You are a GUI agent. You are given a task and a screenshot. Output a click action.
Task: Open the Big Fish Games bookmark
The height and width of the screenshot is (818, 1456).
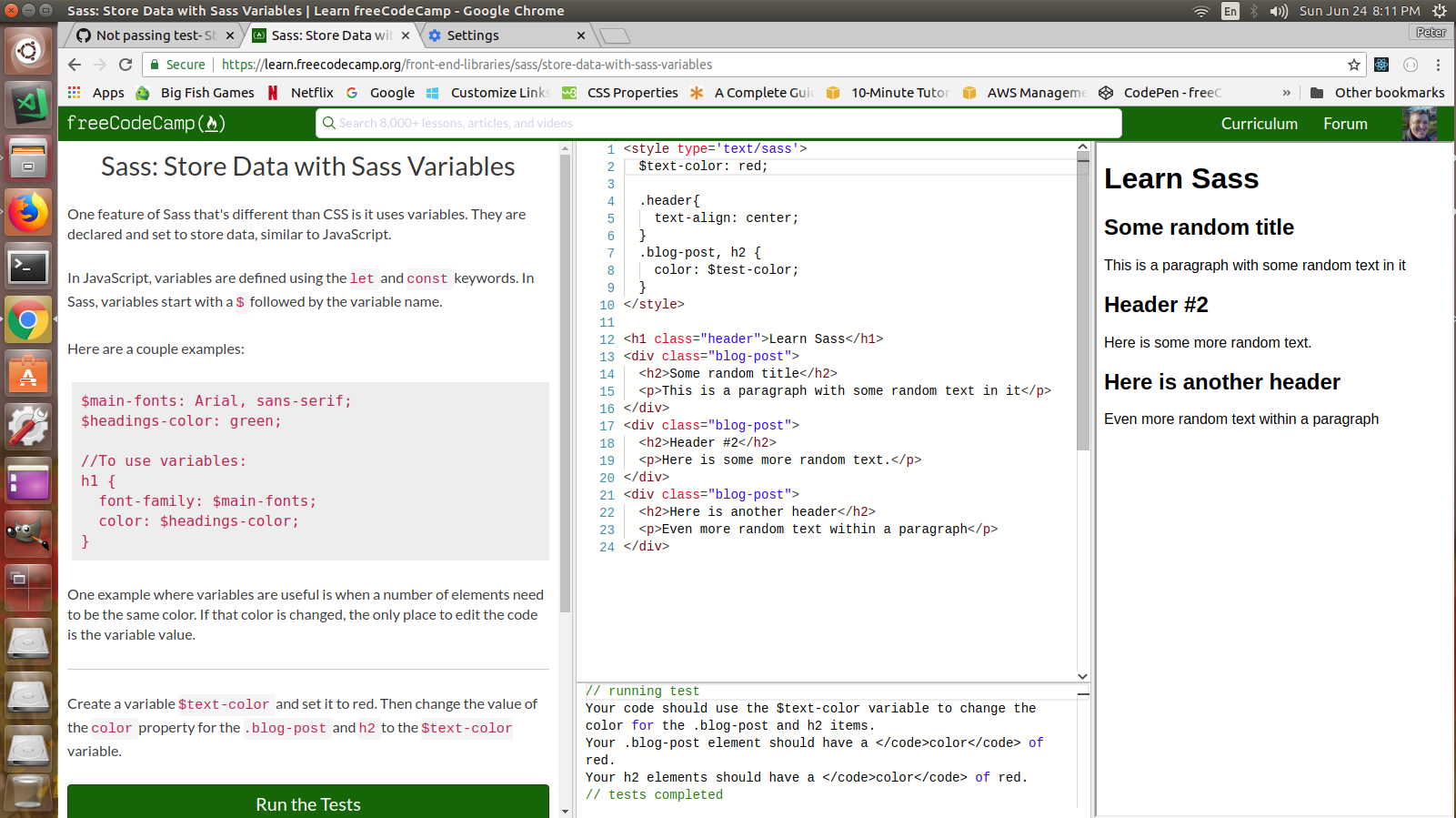click(x=195, y=93)
